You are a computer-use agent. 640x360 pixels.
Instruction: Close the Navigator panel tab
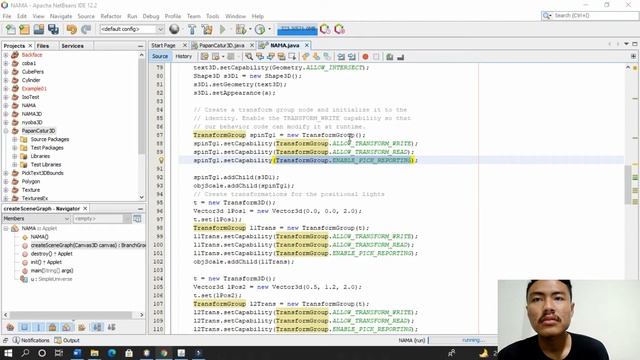click(x=85, y=209)
